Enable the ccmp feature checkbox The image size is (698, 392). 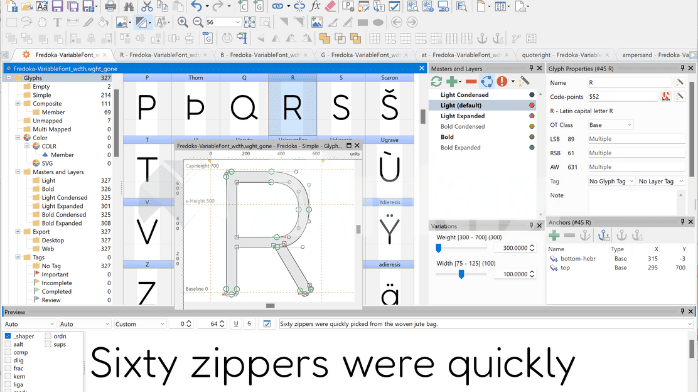click(x=8, y=352)
